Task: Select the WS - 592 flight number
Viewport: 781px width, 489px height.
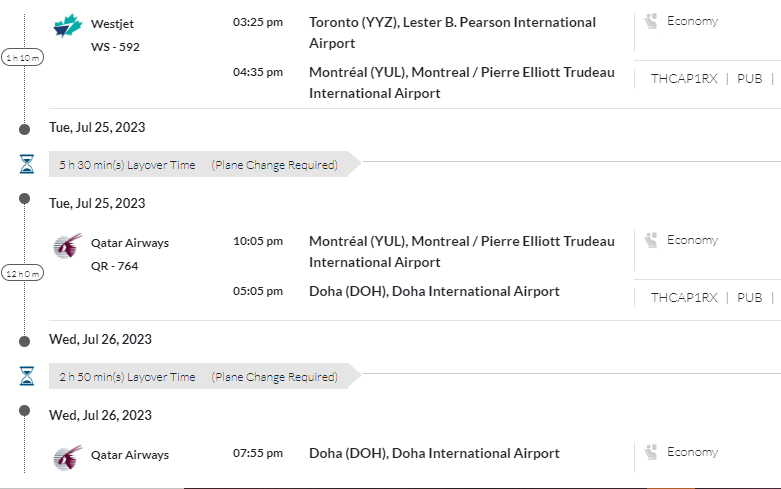Action: pos(114,47)
